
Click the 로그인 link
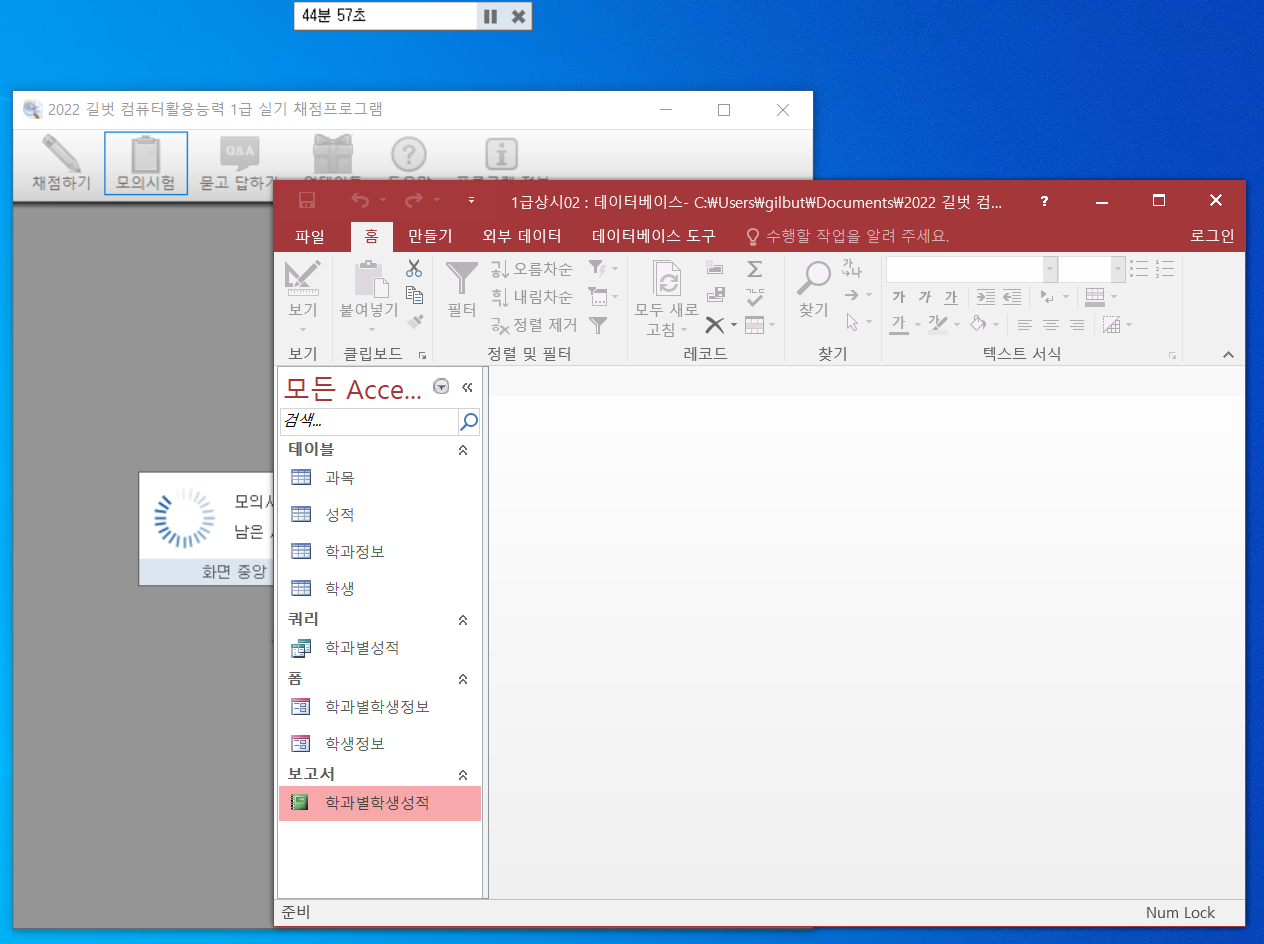(x=1211, y=237)
